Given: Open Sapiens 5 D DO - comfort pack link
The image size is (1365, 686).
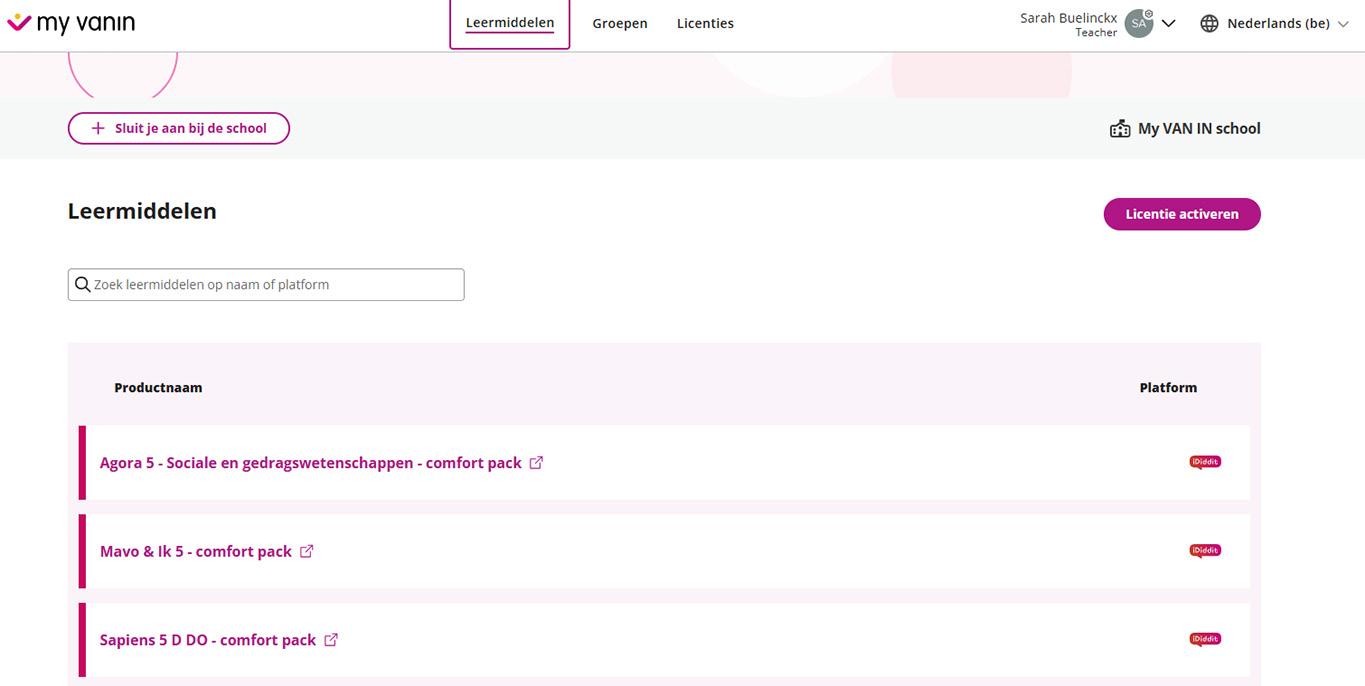Looking at the screenshot, I should click(x=208, y=640).
